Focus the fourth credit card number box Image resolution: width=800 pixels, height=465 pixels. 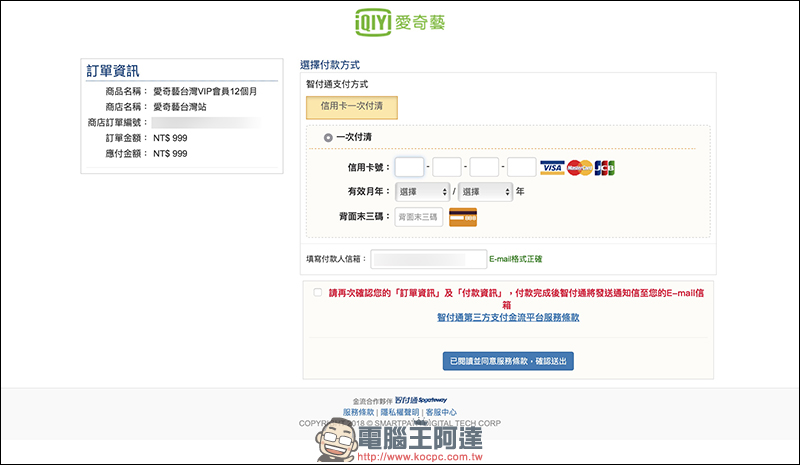tap(521, 167)
